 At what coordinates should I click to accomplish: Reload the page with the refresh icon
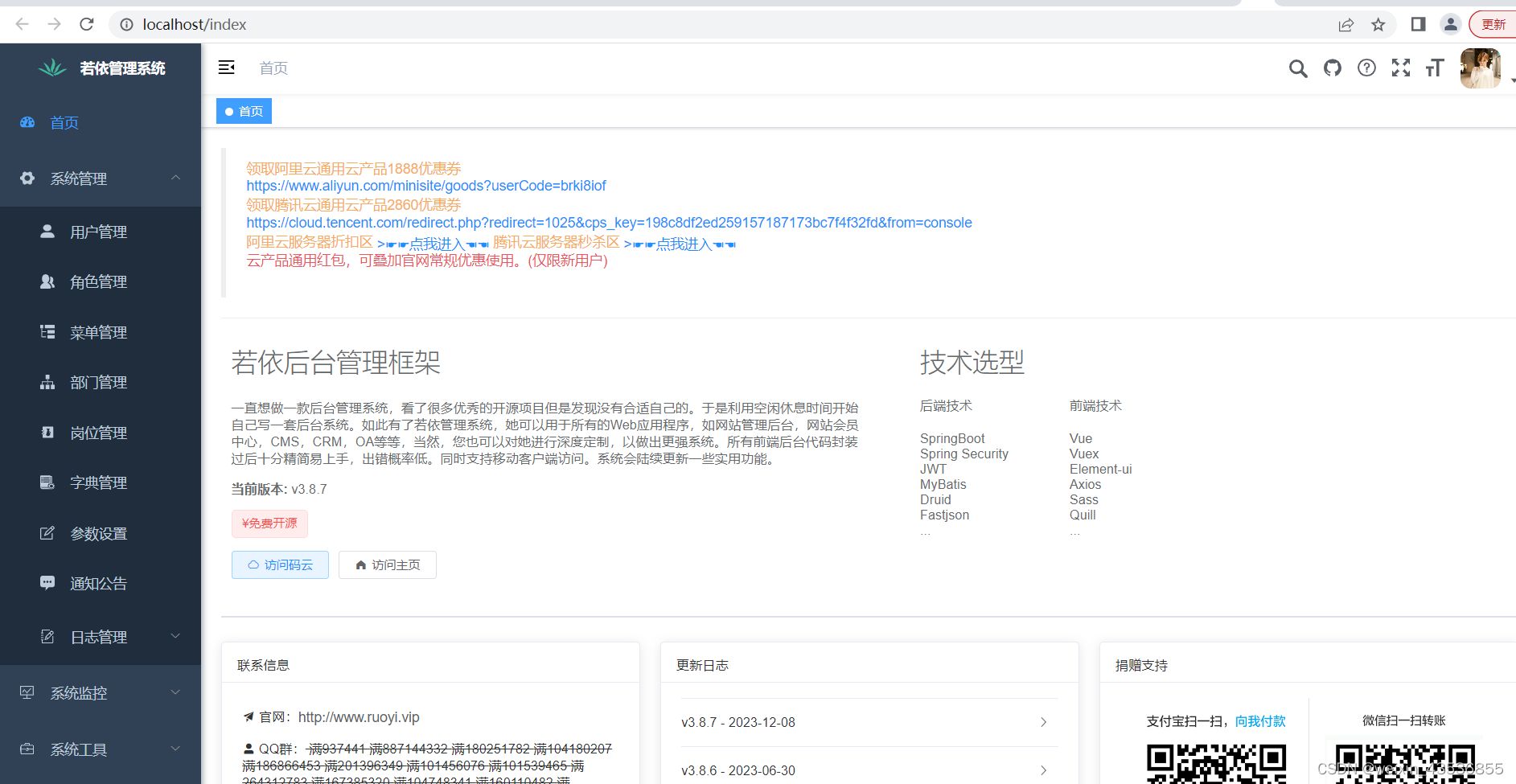[x=87, y=24]
